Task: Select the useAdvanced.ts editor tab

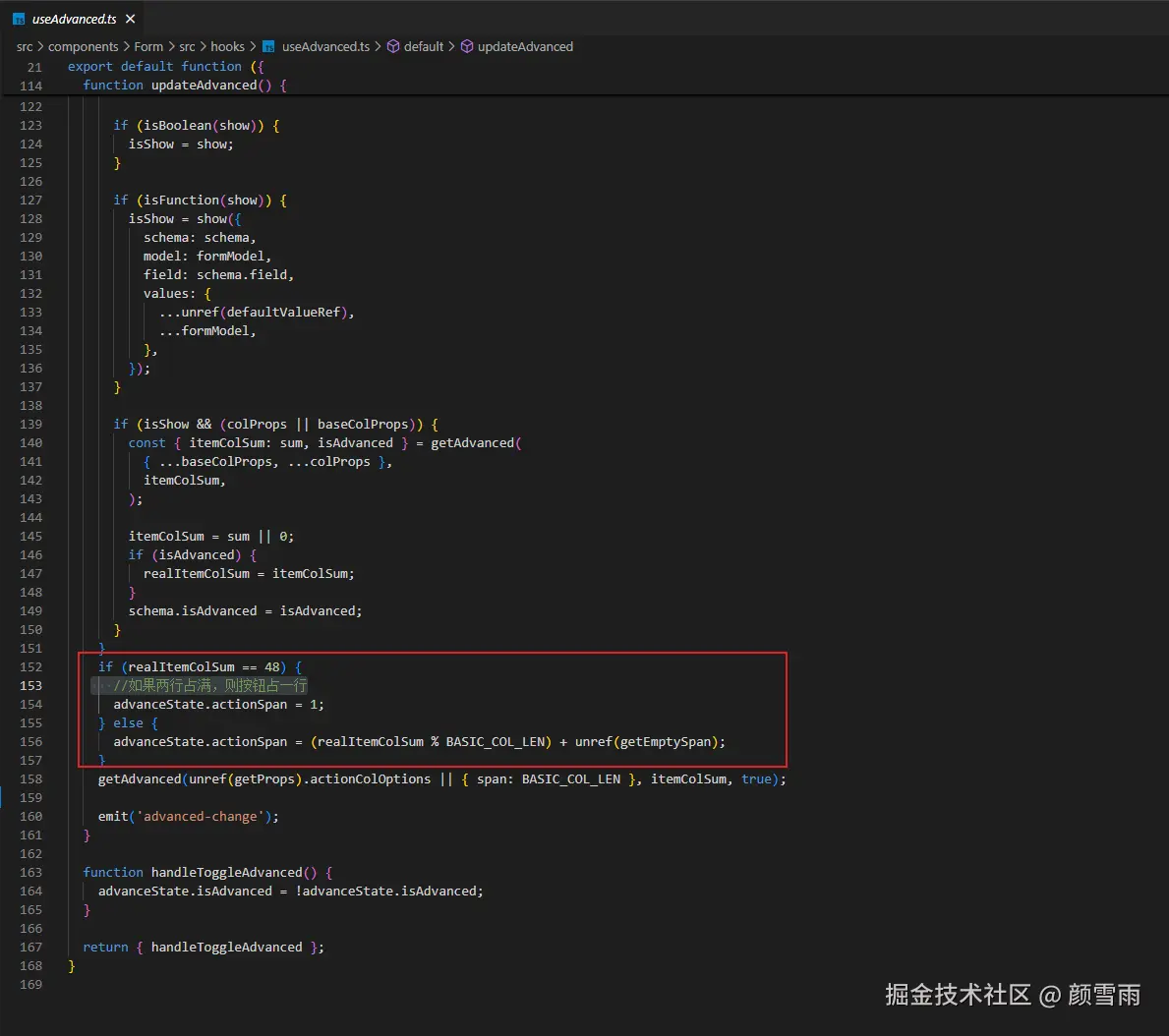Action: click(x=74, y=19)
